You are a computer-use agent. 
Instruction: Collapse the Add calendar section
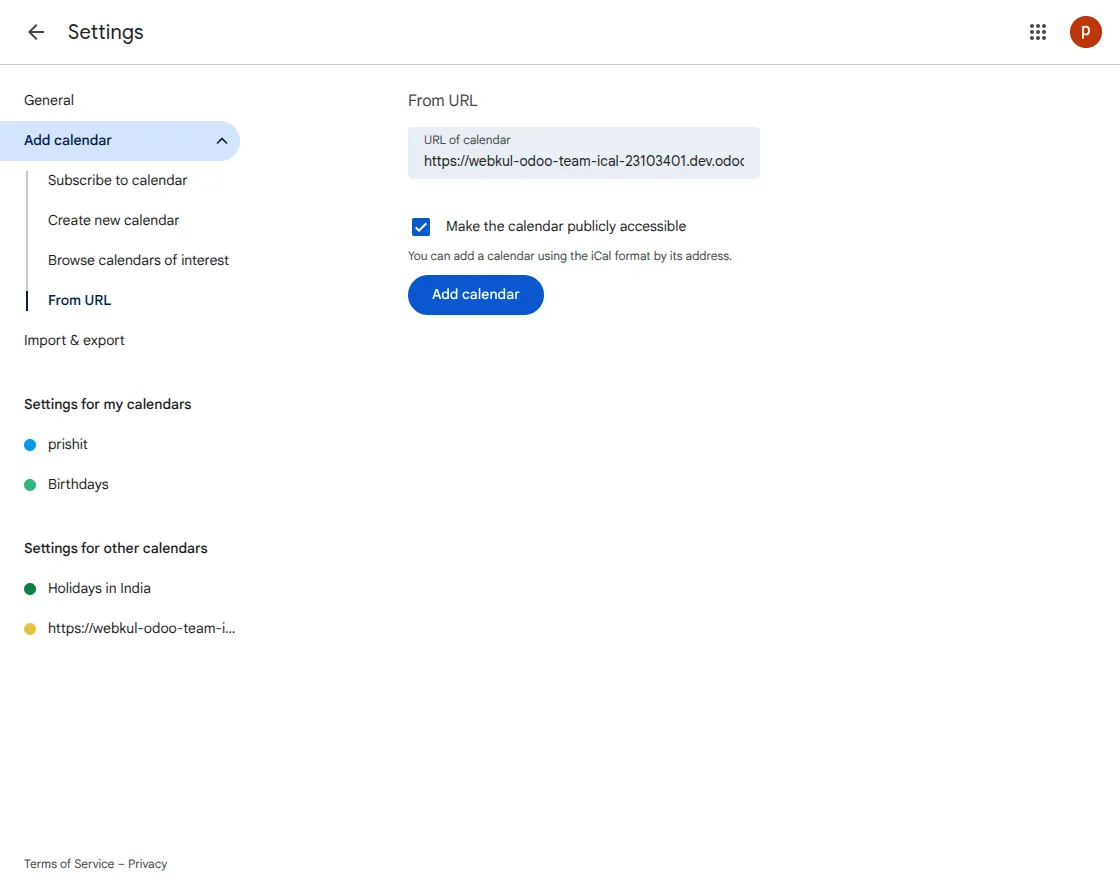(x=221, y=142)
